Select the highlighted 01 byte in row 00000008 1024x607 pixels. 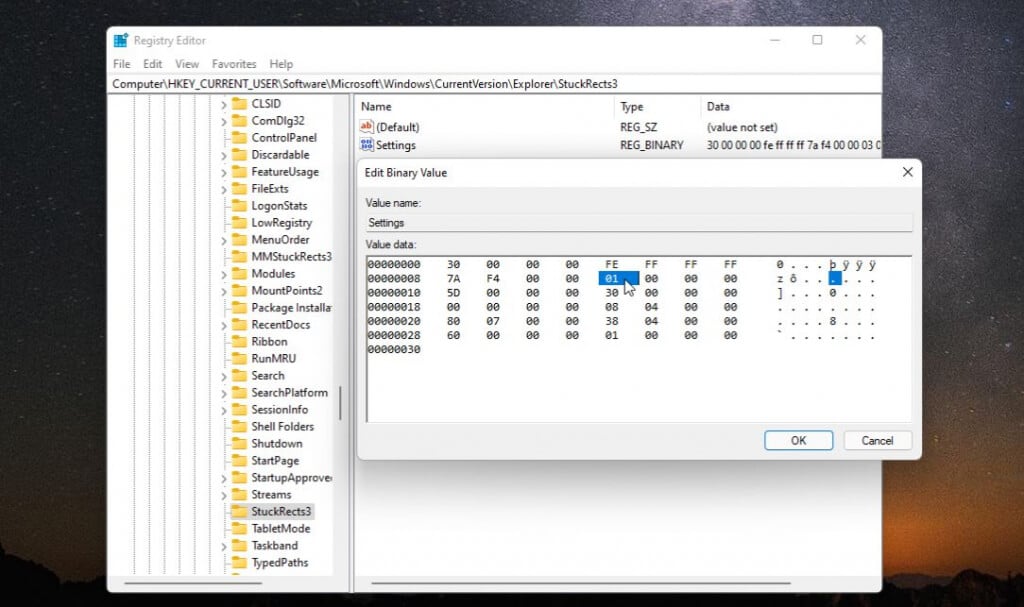[x=611, y=278]
